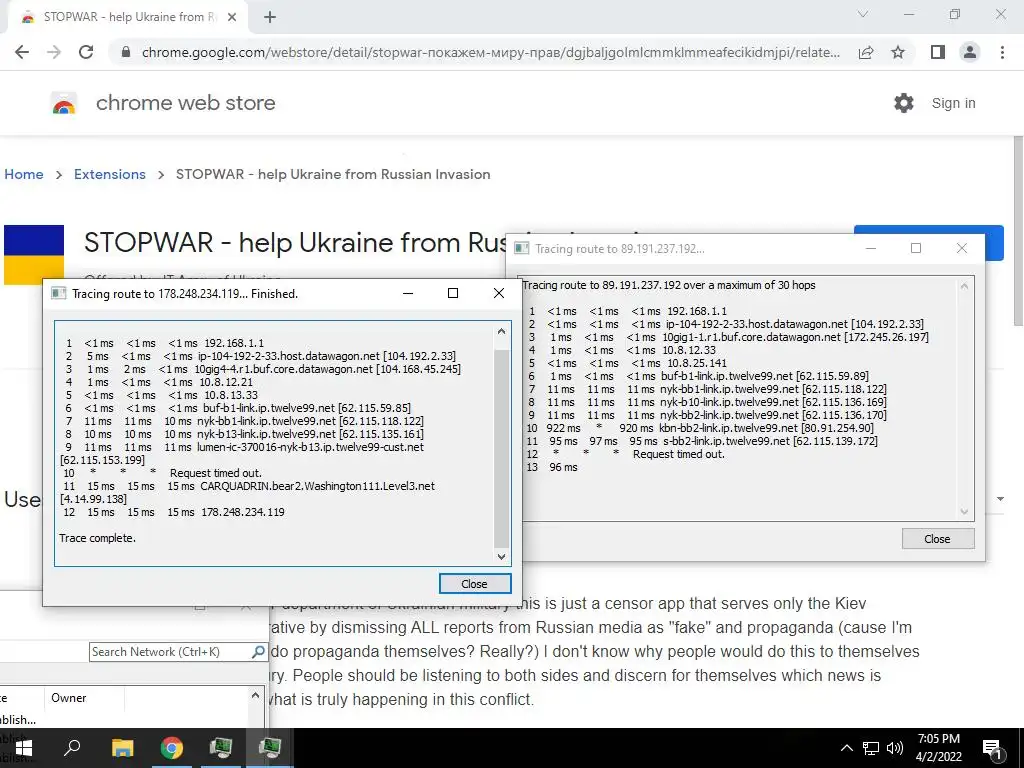Click the Ukraine flag extension icon

(34, 255)
